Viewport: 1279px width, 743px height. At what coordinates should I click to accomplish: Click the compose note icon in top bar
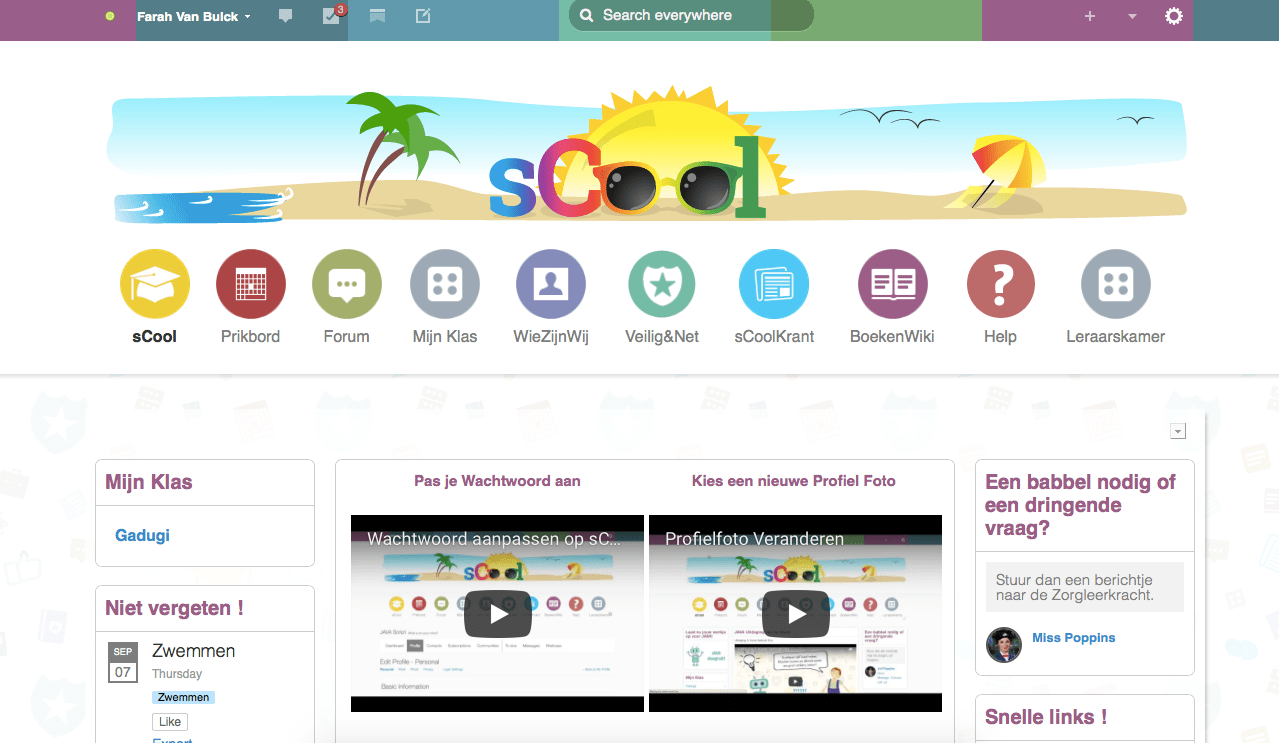coord(423,16)
